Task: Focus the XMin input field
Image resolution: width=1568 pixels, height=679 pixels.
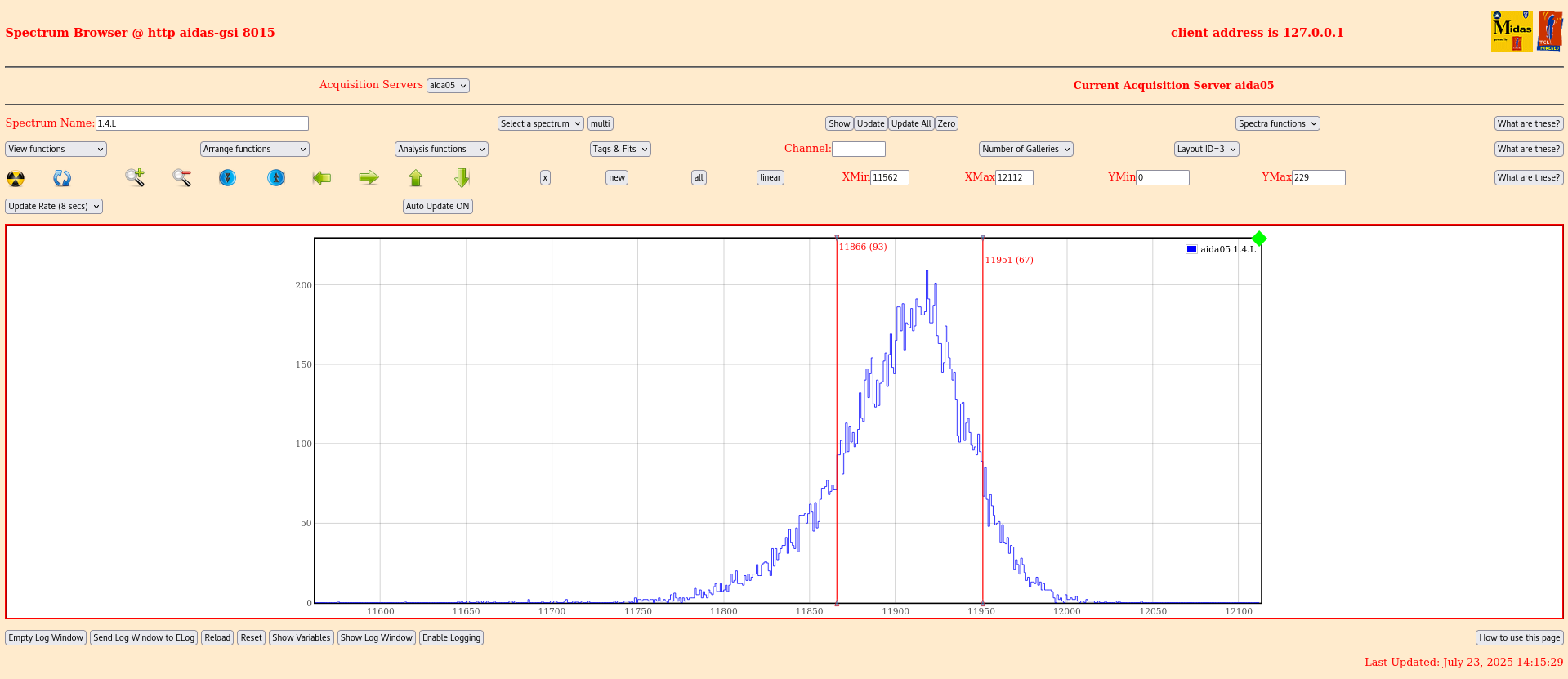Action: tap(890, 177)
